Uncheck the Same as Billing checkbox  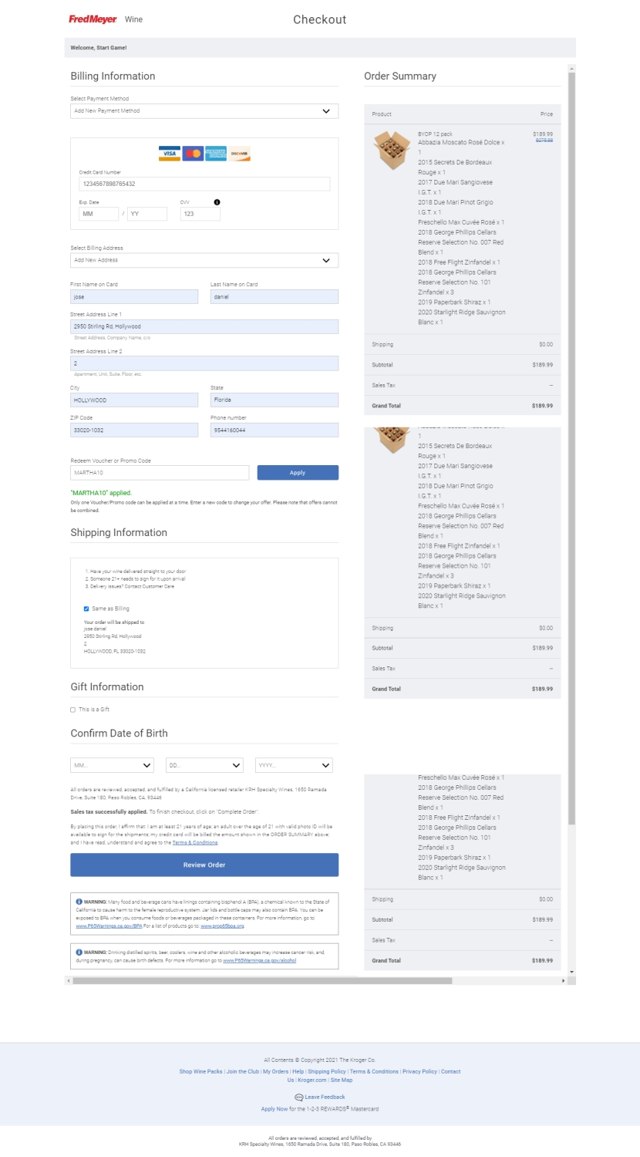[86, 609]
